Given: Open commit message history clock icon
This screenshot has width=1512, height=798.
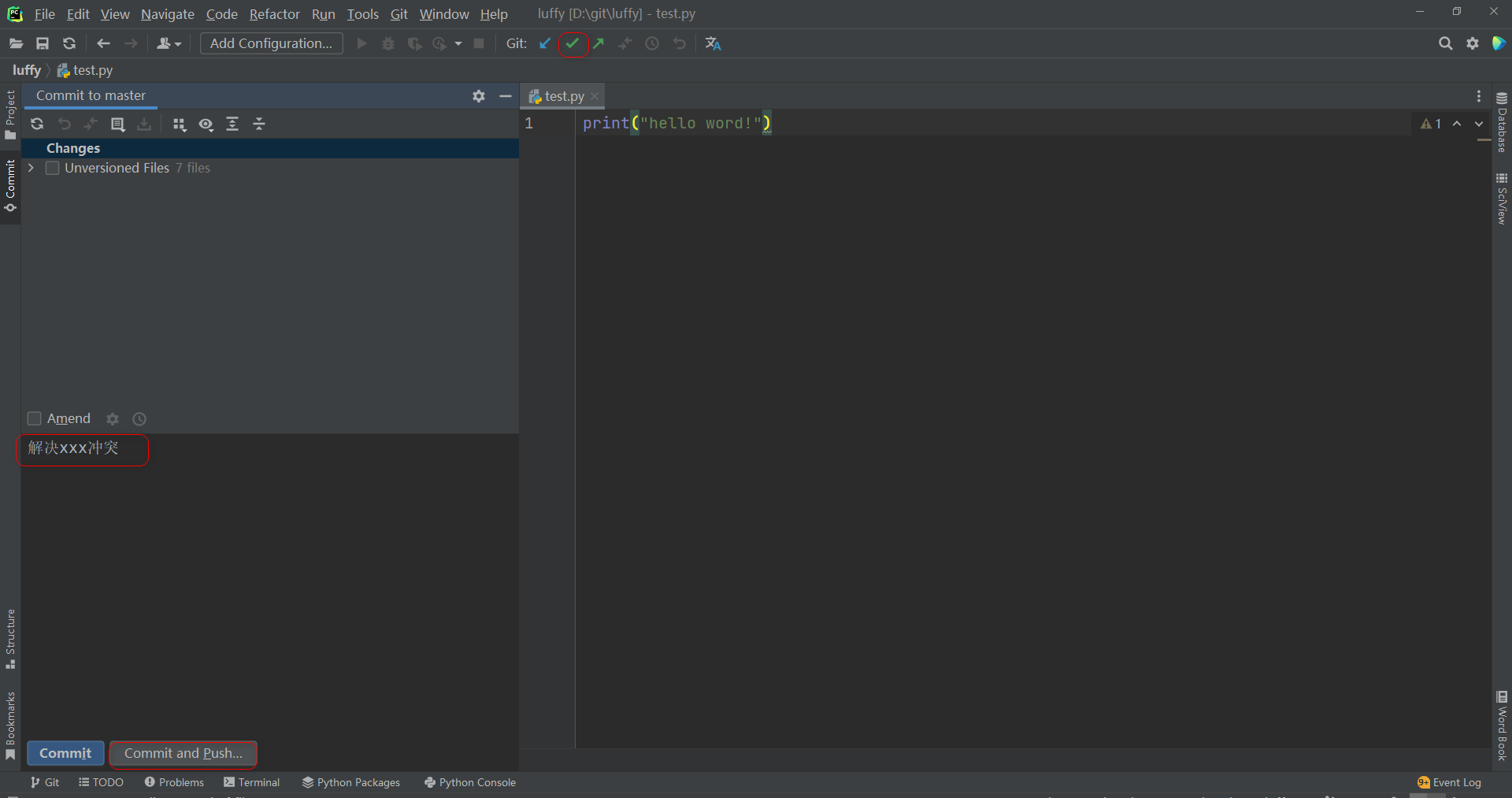Looking at the screenshot, I should pyautogui.click(x=139, y=419).
